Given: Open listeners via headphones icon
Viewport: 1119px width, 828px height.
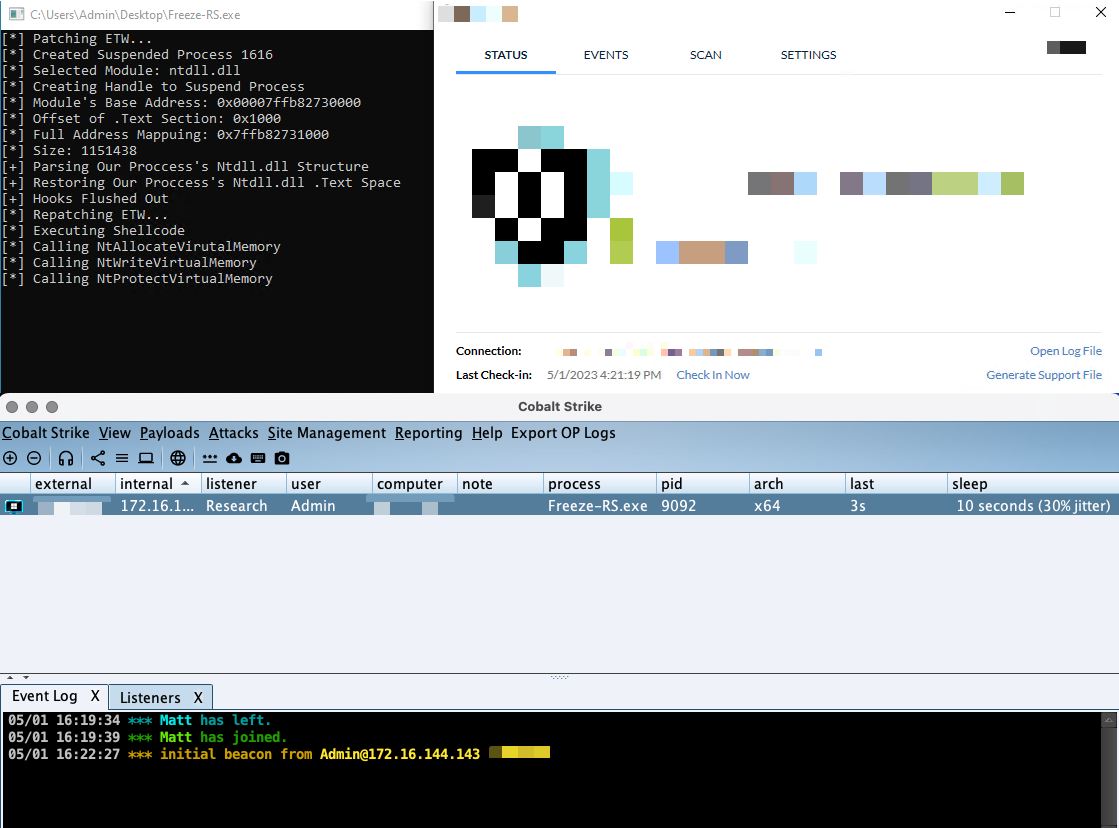Looking at the screenshot, I should coord(66,458).
